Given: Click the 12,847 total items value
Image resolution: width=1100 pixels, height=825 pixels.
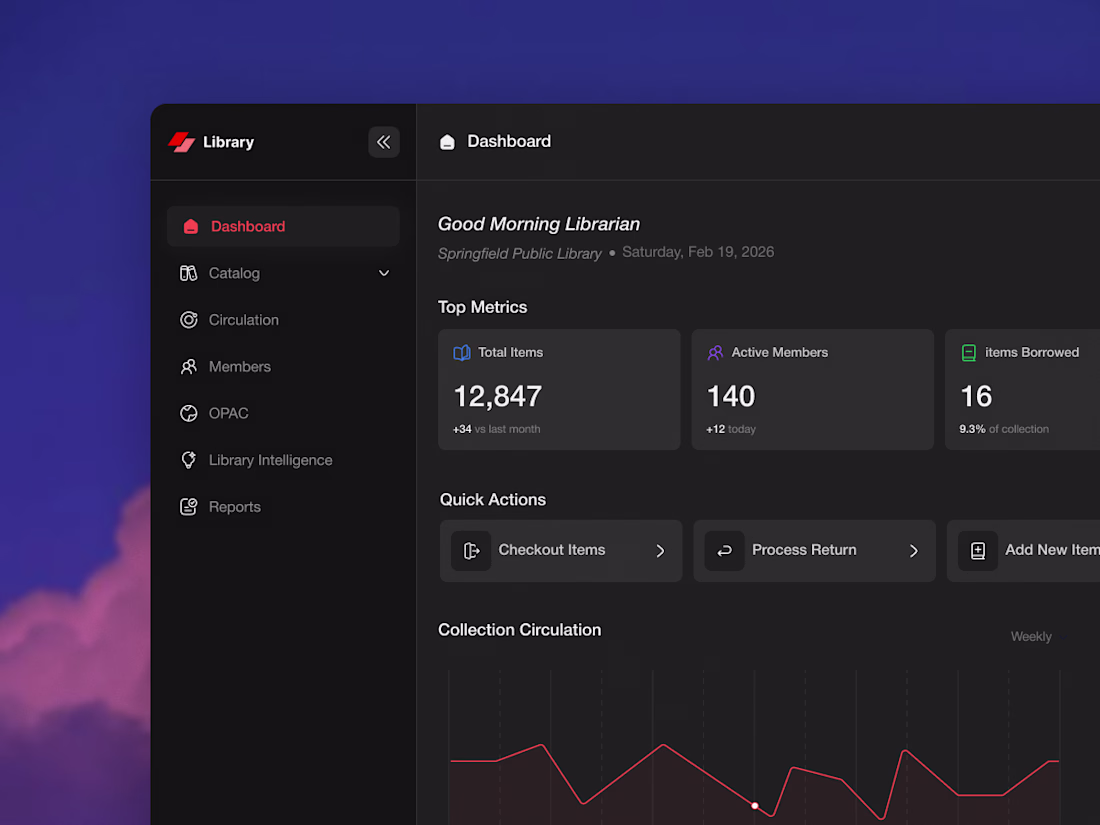Looking at the screenshot, I should (x=497, y=396).
